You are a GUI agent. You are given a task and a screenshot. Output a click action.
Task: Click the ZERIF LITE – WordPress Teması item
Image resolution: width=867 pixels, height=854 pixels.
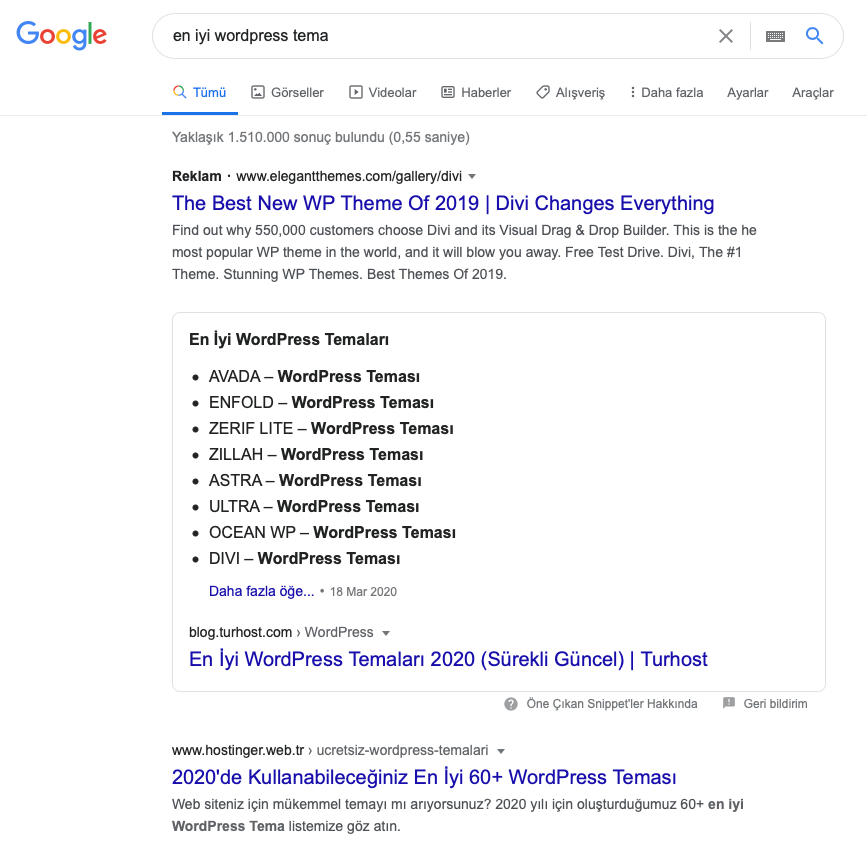point(331,429)
